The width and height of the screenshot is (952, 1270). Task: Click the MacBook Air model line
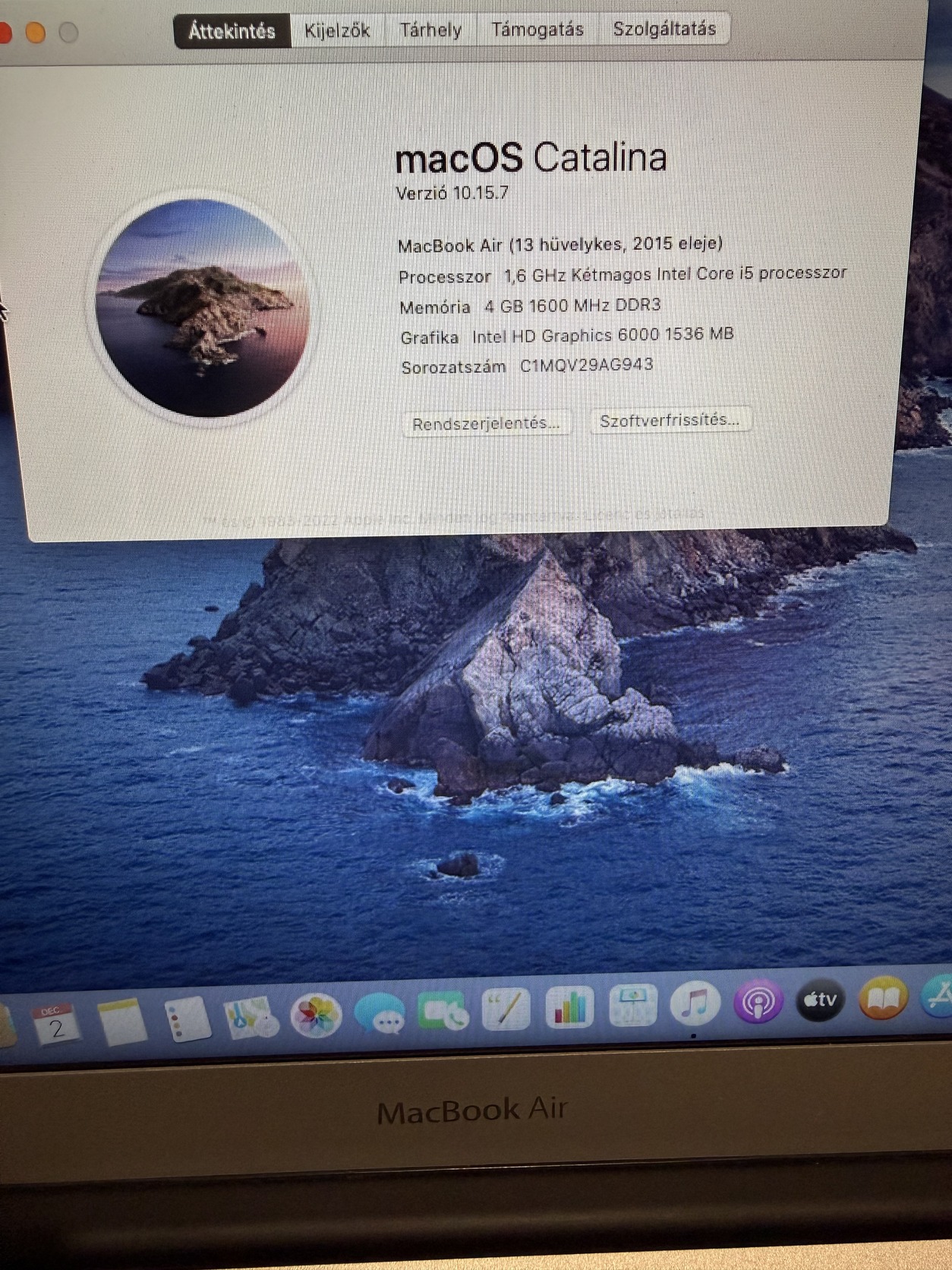[x=560, y=244]
